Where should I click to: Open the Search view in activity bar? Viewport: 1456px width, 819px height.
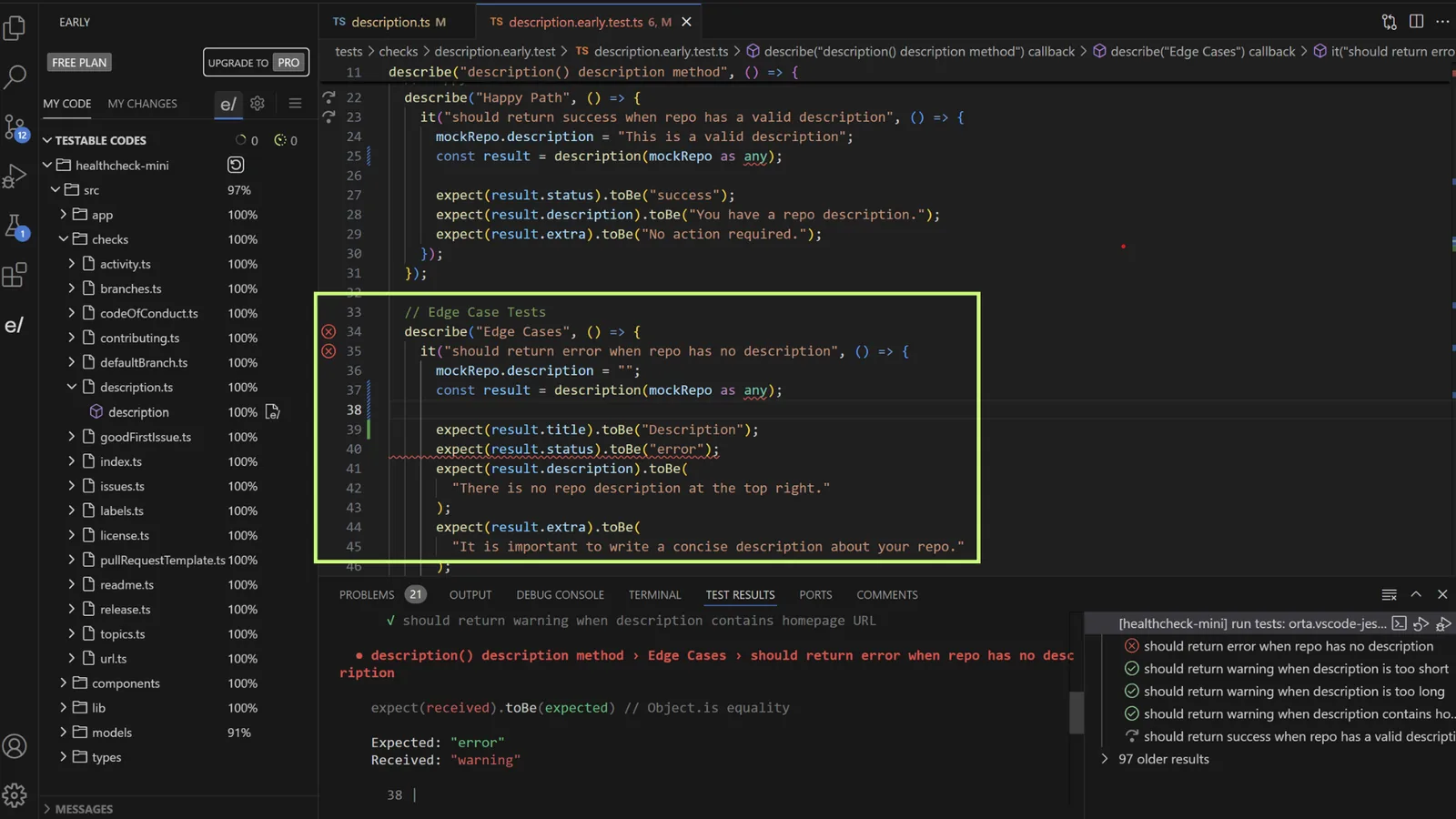[x=15, y=76]
